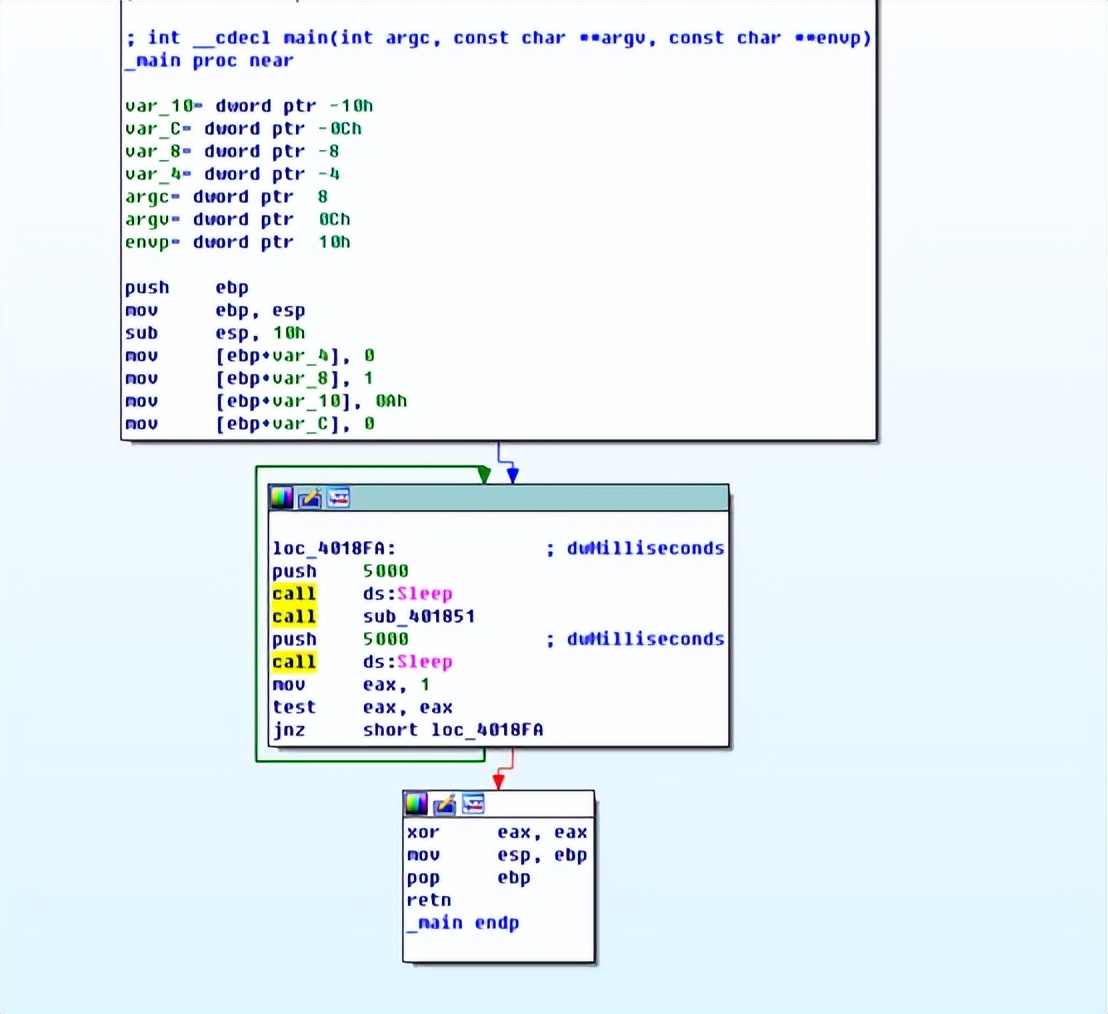The width and height of the screenshot is (1108, 1014).
Task: Click the mov [ebp+var_4], 0 instruction
Action: pos(249,355)
